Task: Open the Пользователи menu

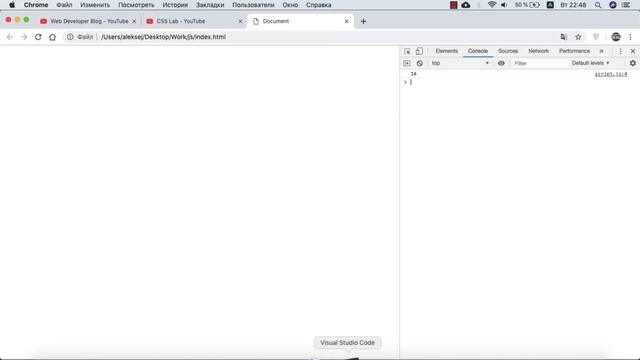Action: tap(253, 5)
